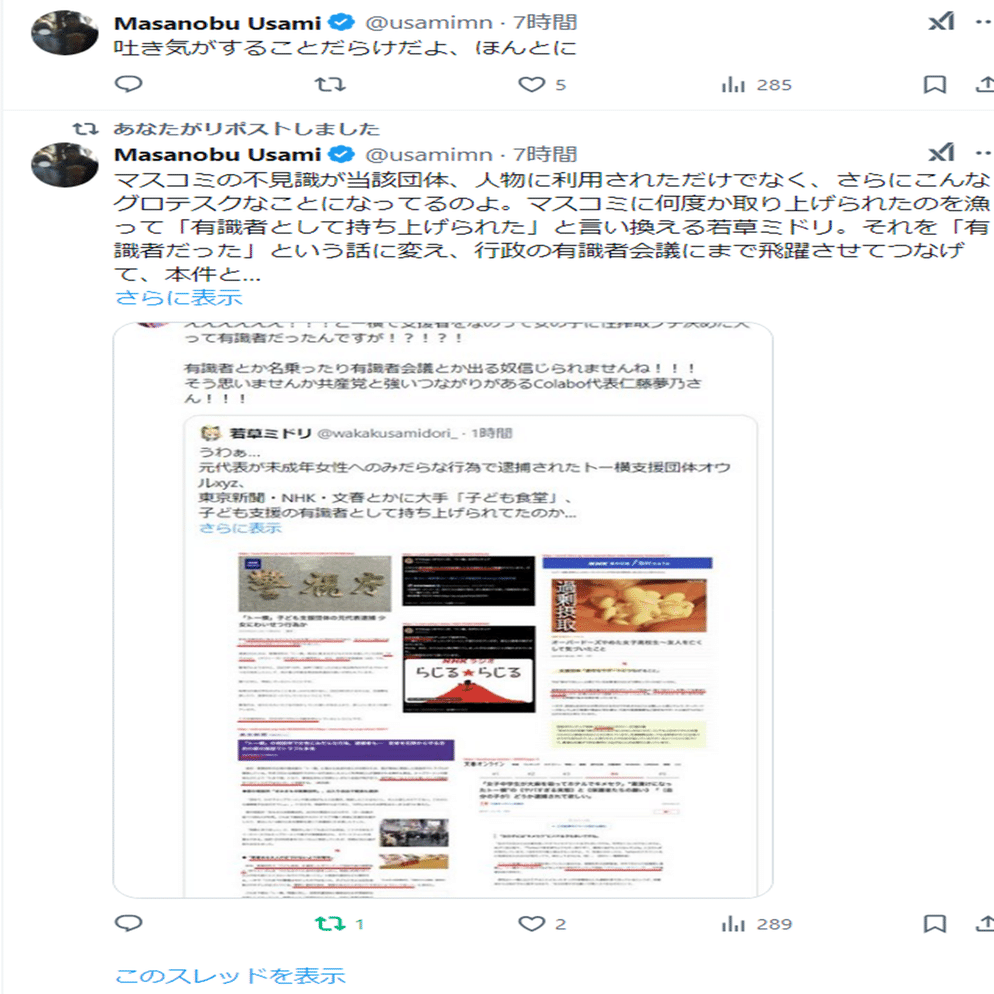
Task: Expand quoted 若草ミドリ text with さらに表示
Action: [240, 527]
